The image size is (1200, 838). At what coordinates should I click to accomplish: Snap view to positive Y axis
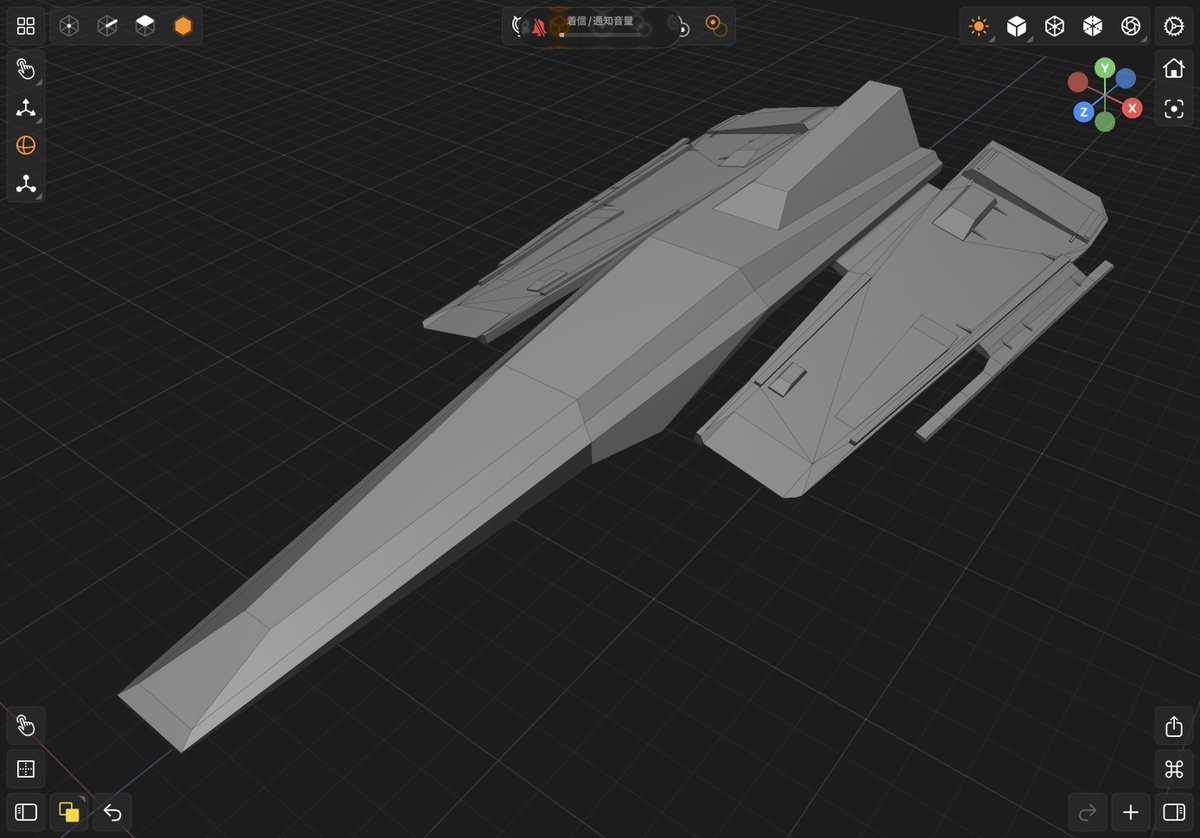click(1104, 68)
